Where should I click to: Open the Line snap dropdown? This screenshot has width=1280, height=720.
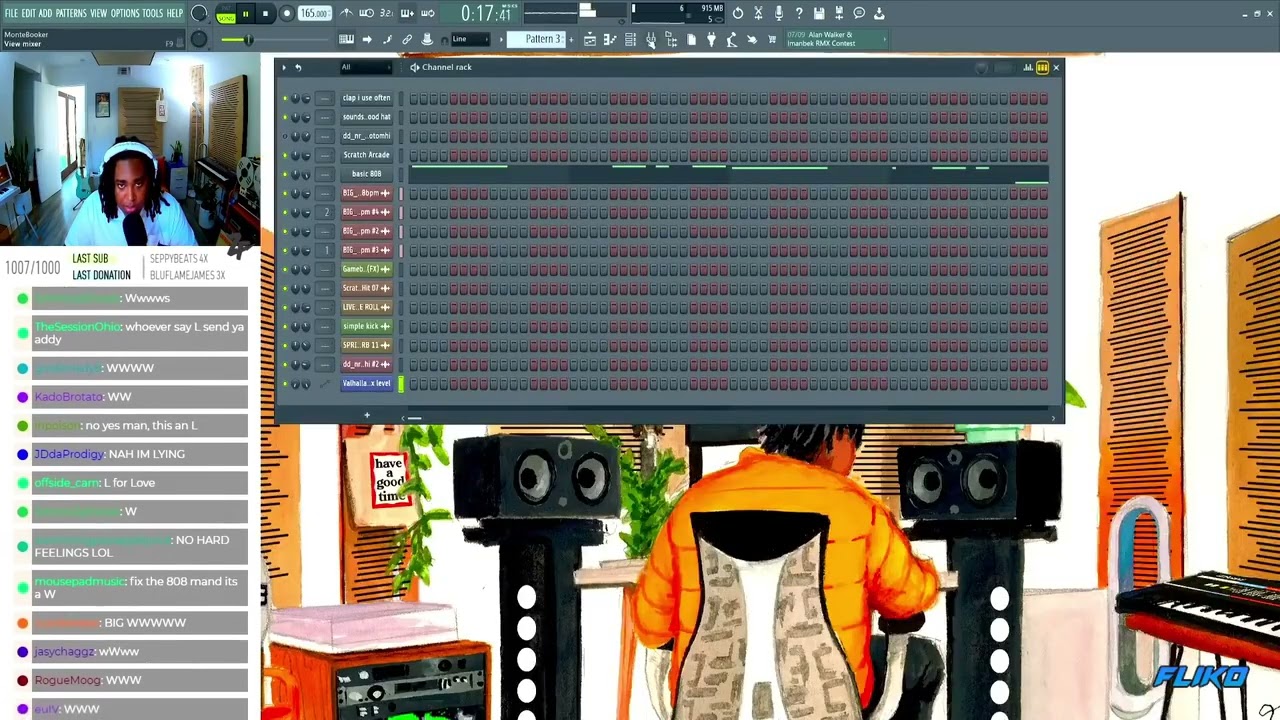(470, 39)
